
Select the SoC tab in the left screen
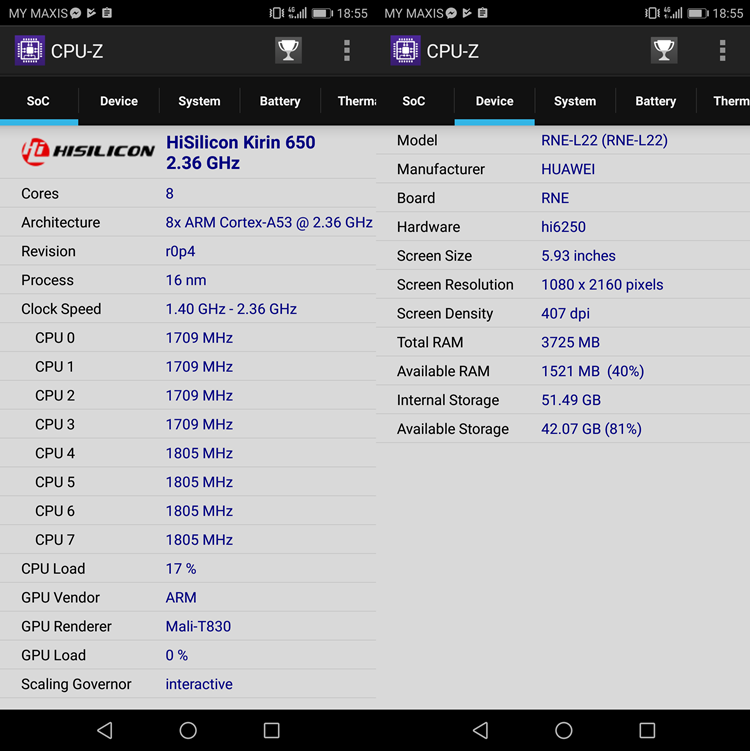click(x=38, y=101)
